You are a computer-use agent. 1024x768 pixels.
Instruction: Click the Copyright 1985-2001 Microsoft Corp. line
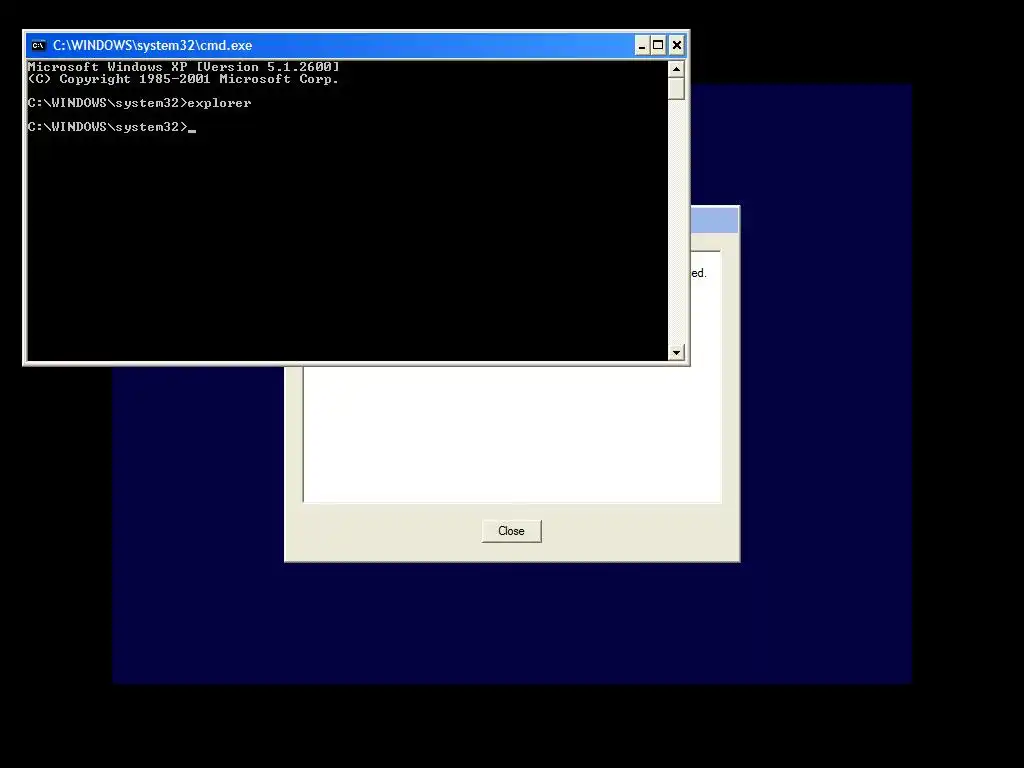184,79
